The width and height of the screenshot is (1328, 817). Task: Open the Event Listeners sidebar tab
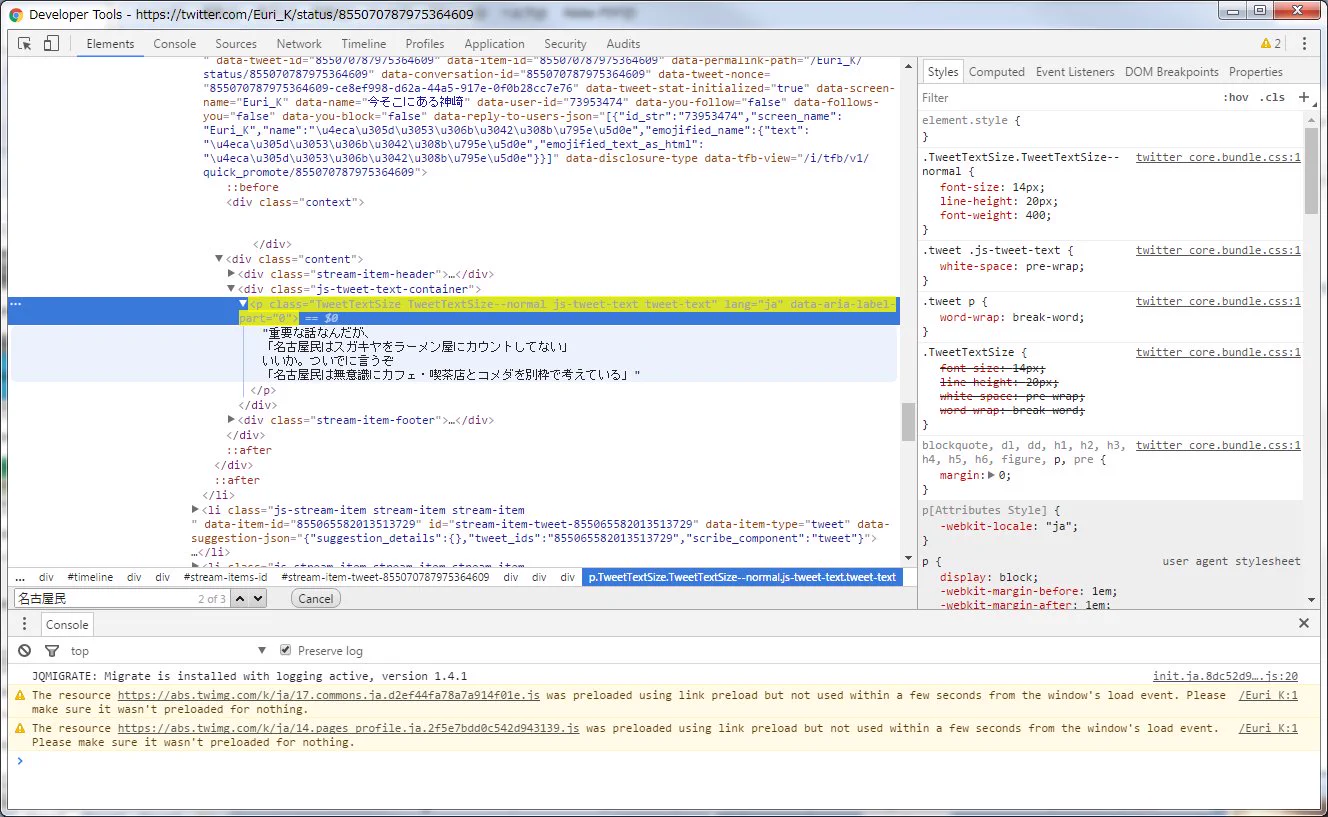coord(1075,72)
